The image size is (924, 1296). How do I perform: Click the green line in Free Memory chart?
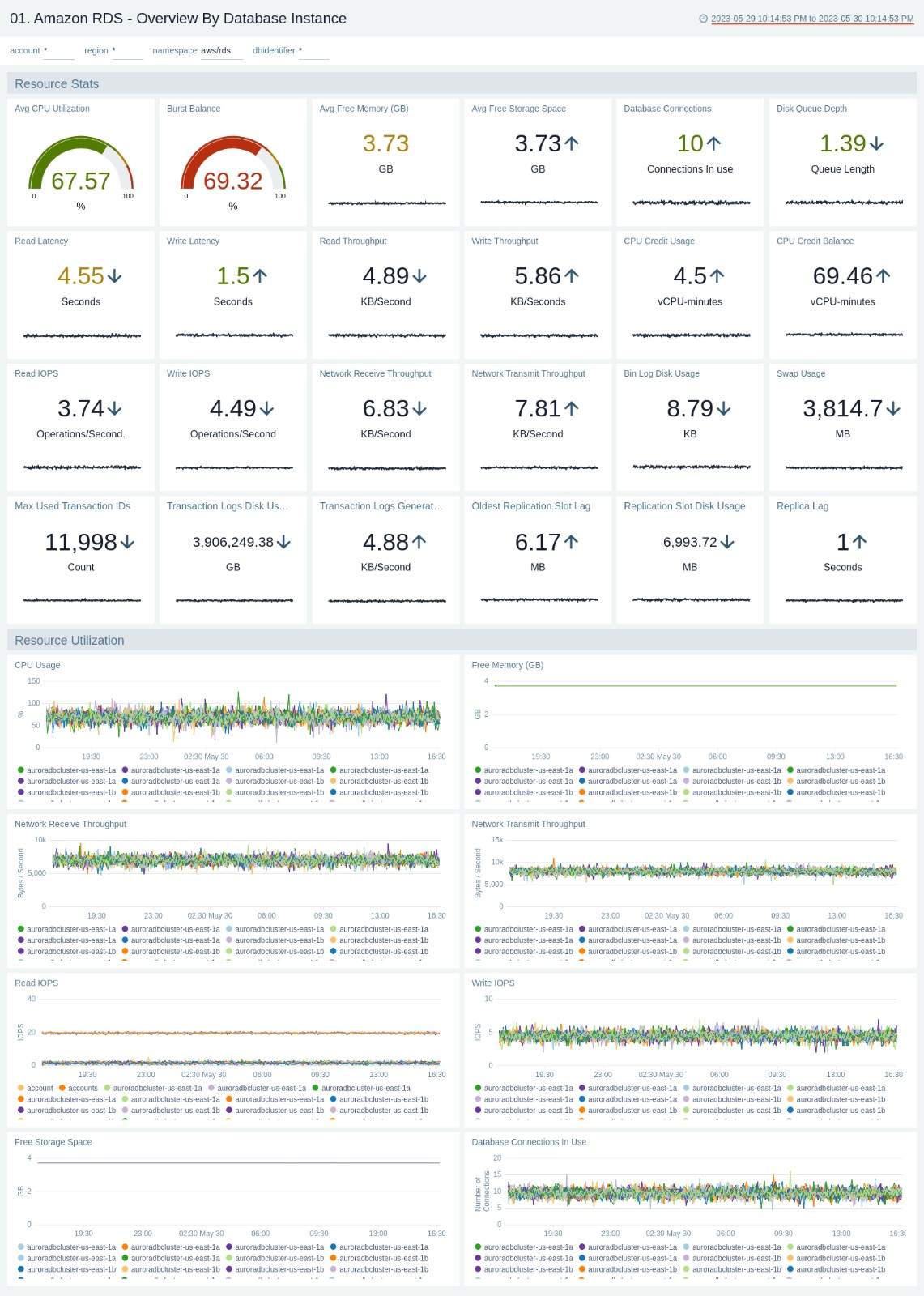696,685
